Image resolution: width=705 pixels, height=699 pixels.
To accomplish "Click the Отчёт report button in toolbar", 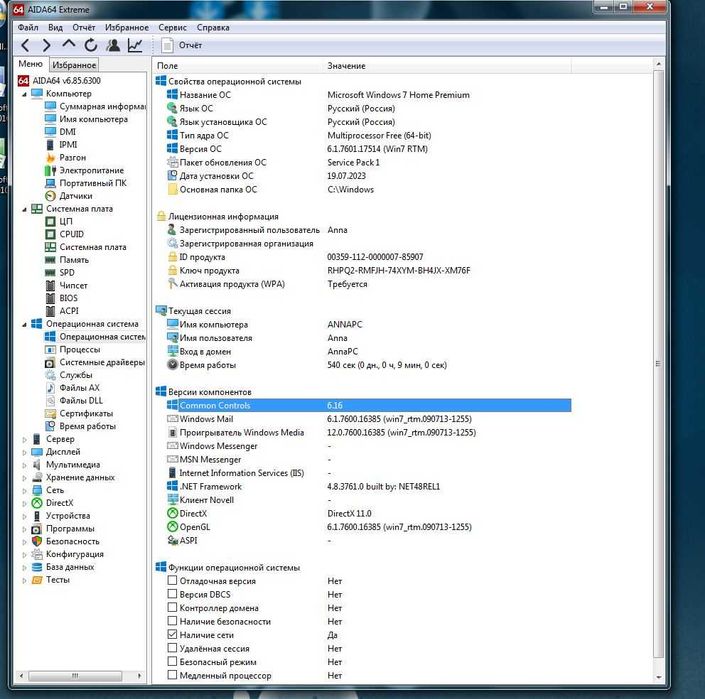I will point(182,45).
